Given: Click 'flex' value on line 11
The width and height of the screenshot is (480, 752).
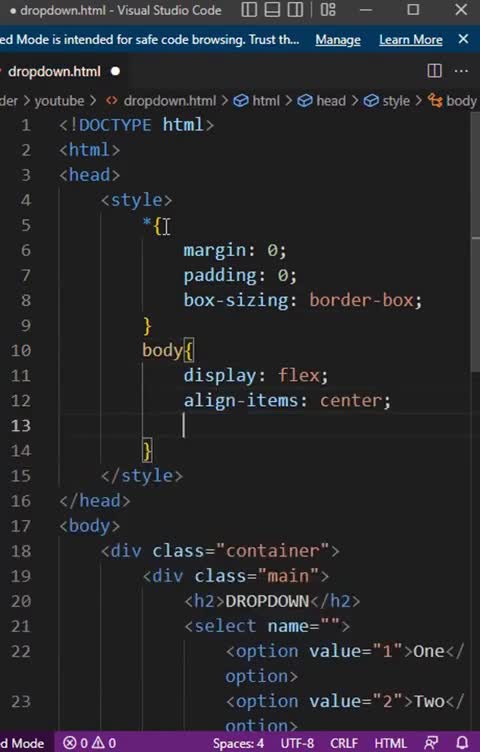Looking at the screenshot, I should [x=299, y=376].
